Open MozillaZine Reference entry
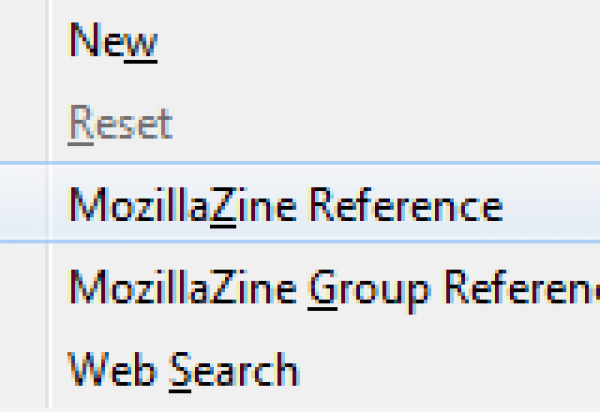The image size is (600, 412). point(285,206)
